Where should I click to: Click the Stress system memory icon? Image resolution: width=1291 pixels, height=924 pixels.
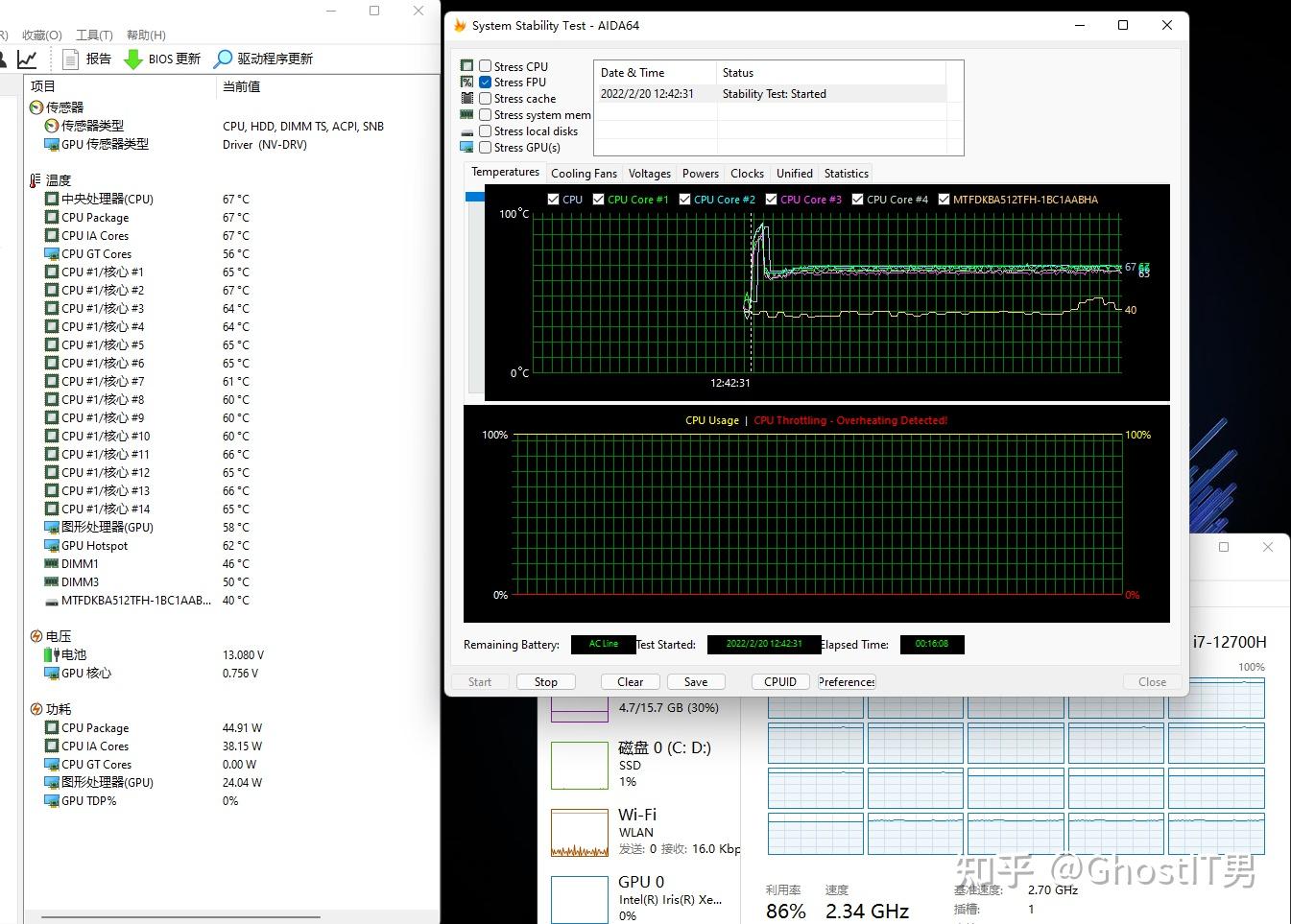tap(467, 115)
